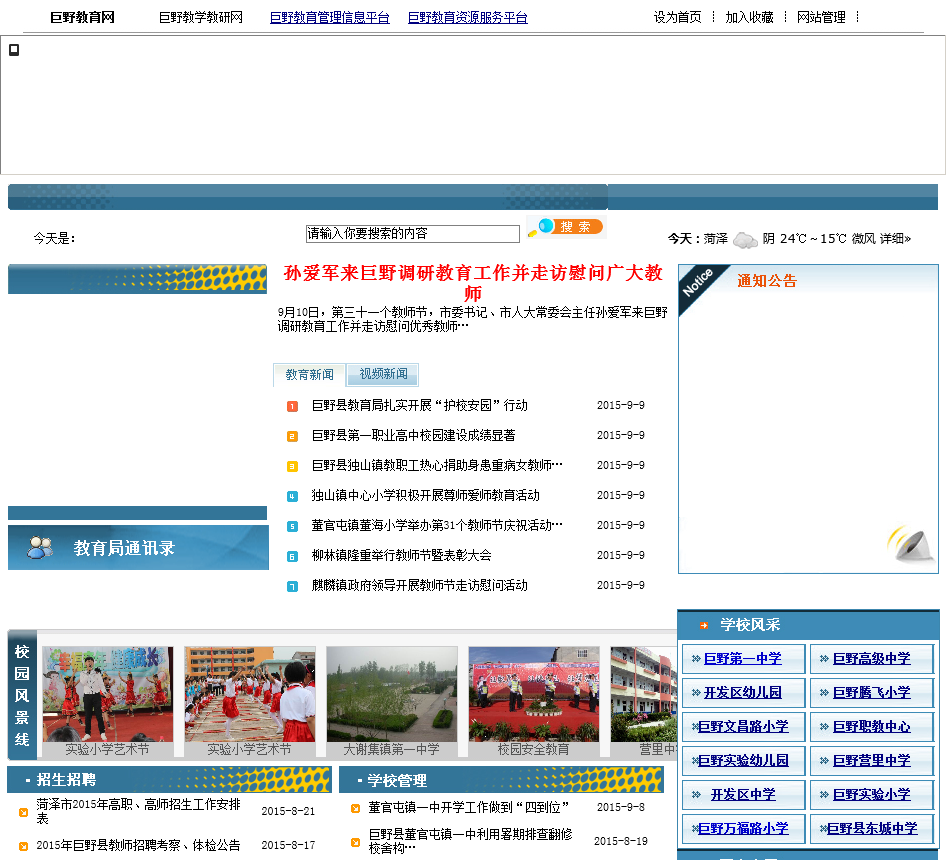Open 巨野教育网 in top navigation
Viewport: 946px width, 860px height.
[x=83, y=17]
